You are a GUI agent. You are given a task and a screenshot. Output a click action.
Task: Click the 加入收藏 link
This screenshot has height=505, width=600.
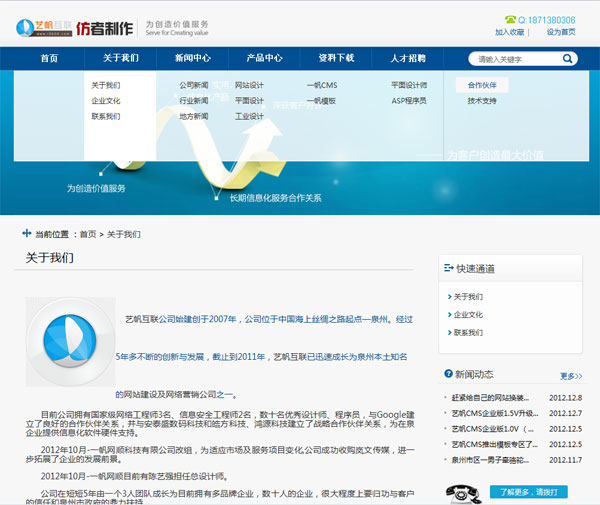pyautogui.click(x=510, y=32)
